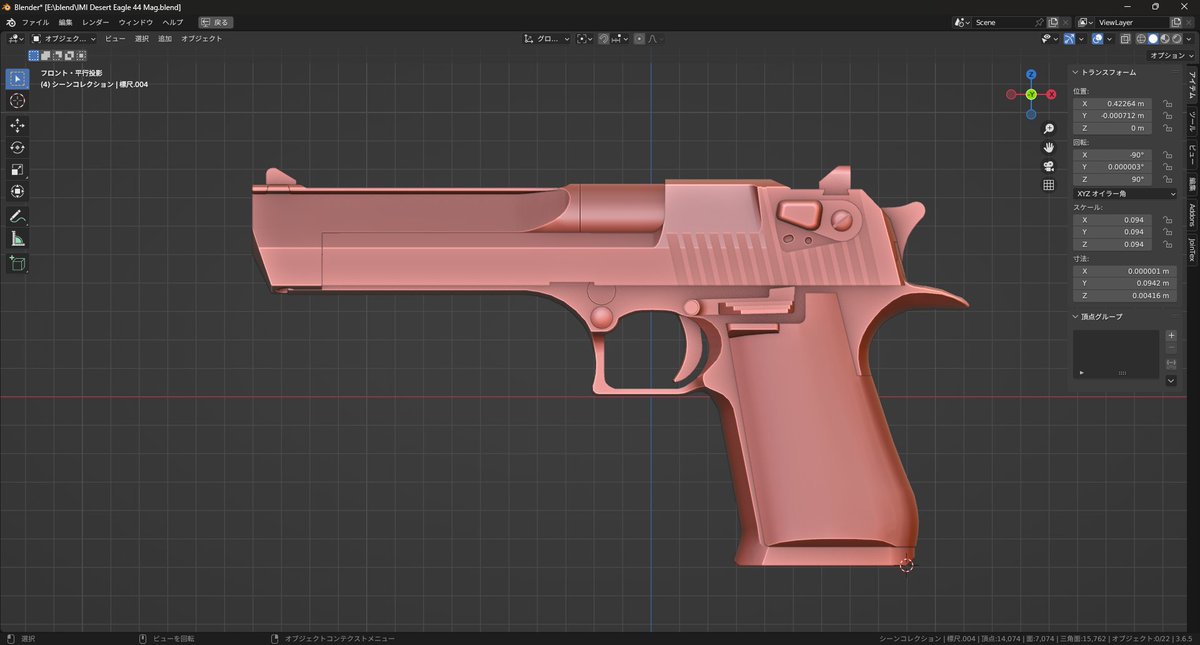Screen dimensions: 1200x645
Task: Toggle lock on location Z
Action: 1168,128
